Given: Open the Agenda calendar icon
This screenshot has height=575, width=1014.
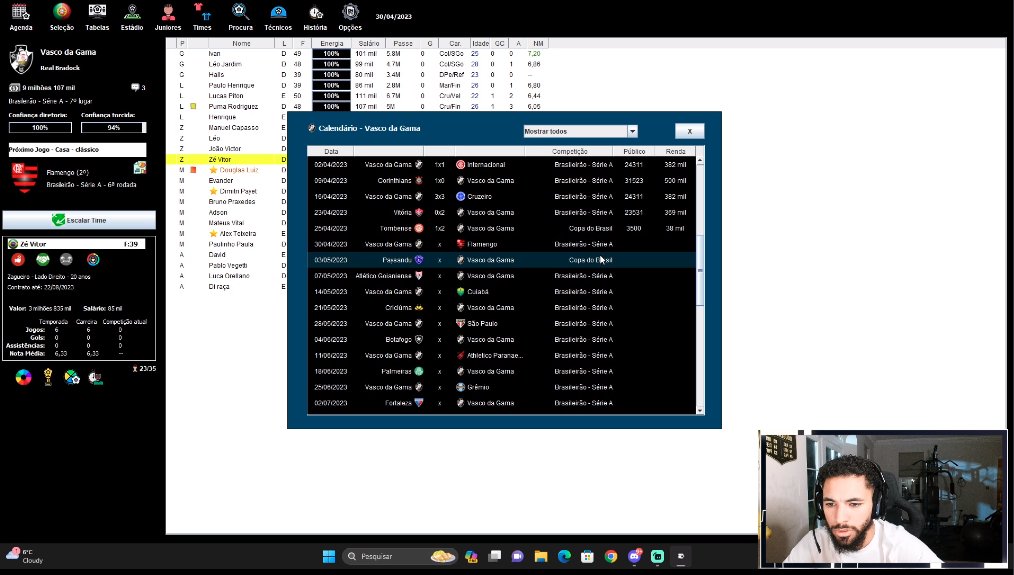Looking at the screenshot, I should 20,12.
